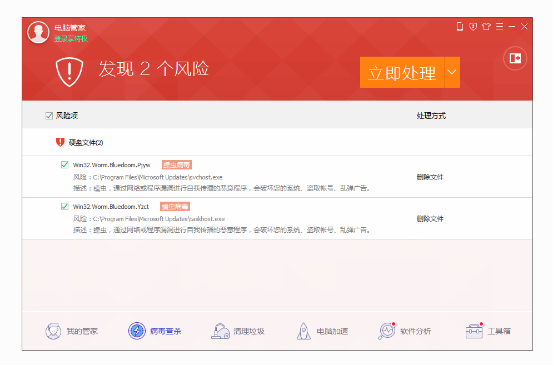Screen dimensions: 554x366
Task: Uncheck Win32.Worm.Bluedoom.Pyw checkbox
Action: pos(64,165)
